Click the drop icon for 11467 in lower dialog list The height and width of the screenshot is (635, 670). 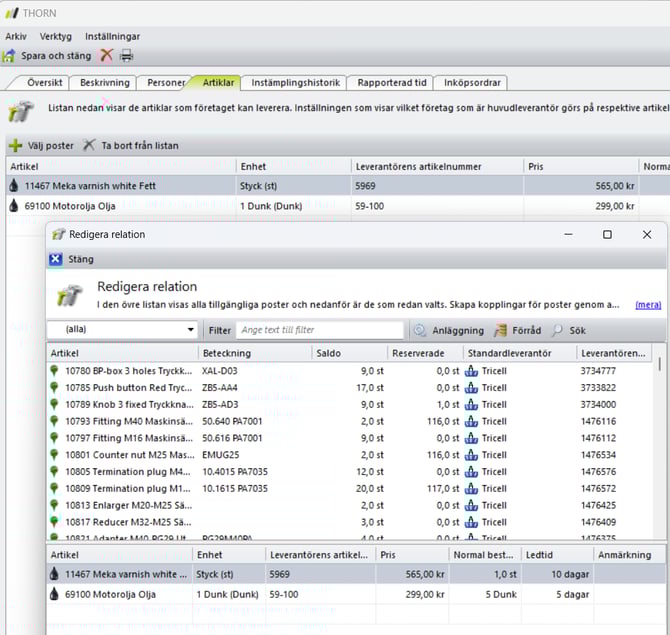point(54,574)
